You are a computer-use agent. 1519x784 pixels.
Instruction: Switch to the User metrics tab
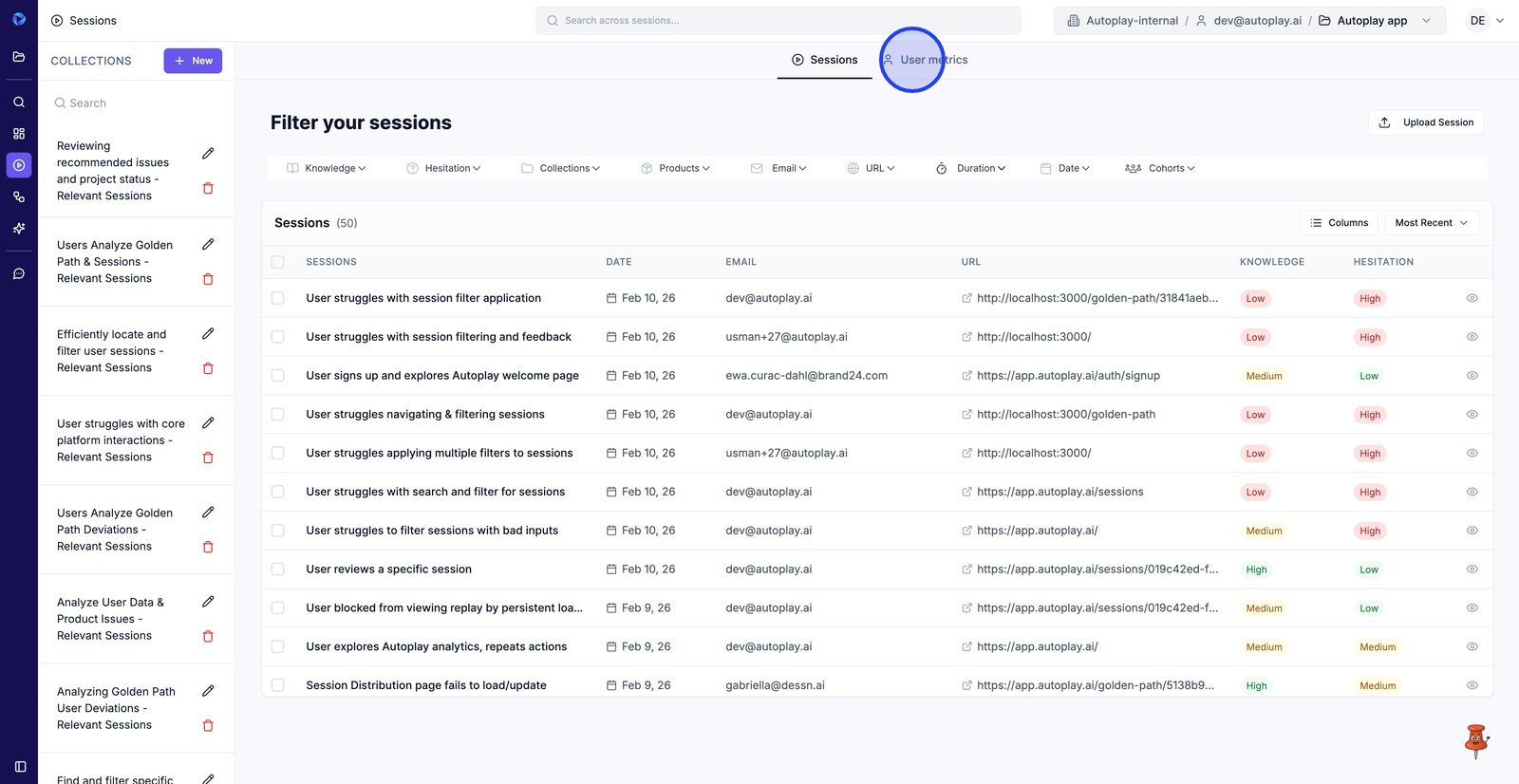tap(925, 60)
